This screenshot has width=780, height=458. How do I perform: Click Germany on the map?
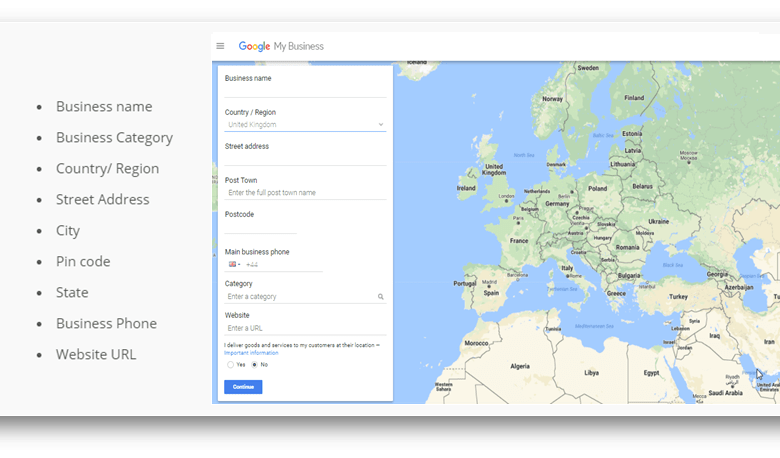click(557, 203)
